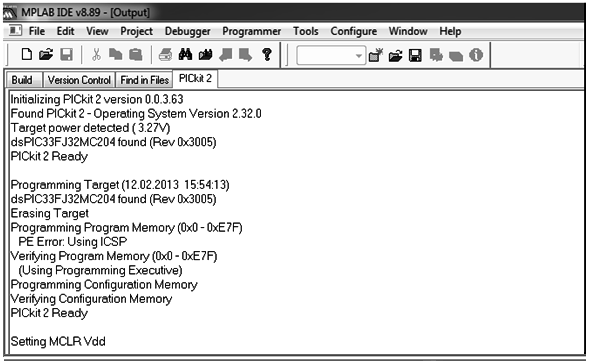589x363 pixels.
Task: Click the 'Verifying Configuration Memory' line
Action: [91, 299]
